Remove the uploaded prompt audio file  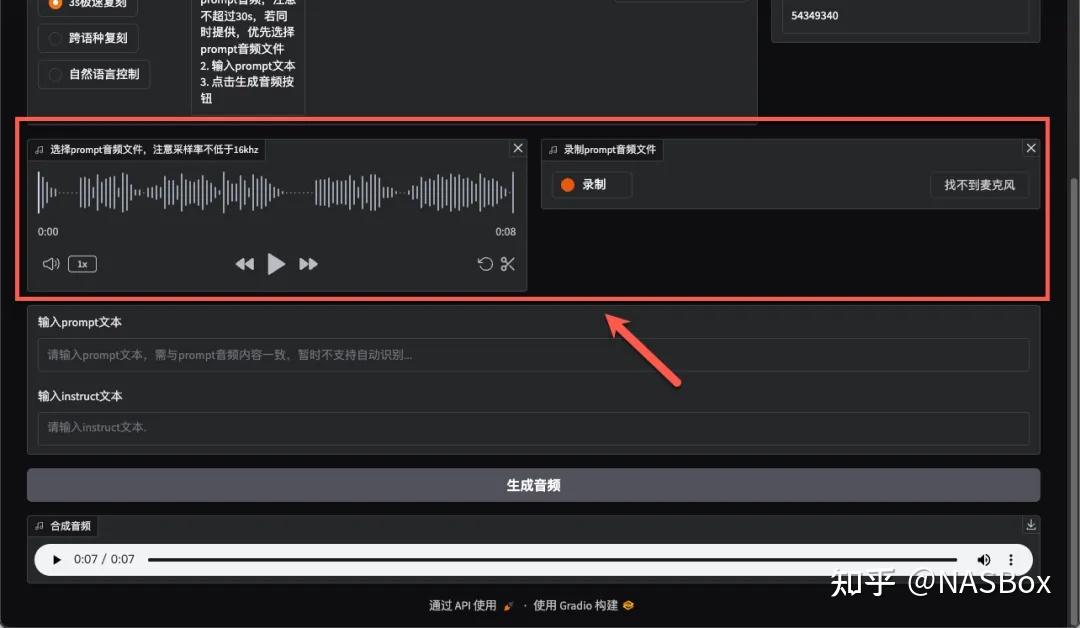[518, 148]
